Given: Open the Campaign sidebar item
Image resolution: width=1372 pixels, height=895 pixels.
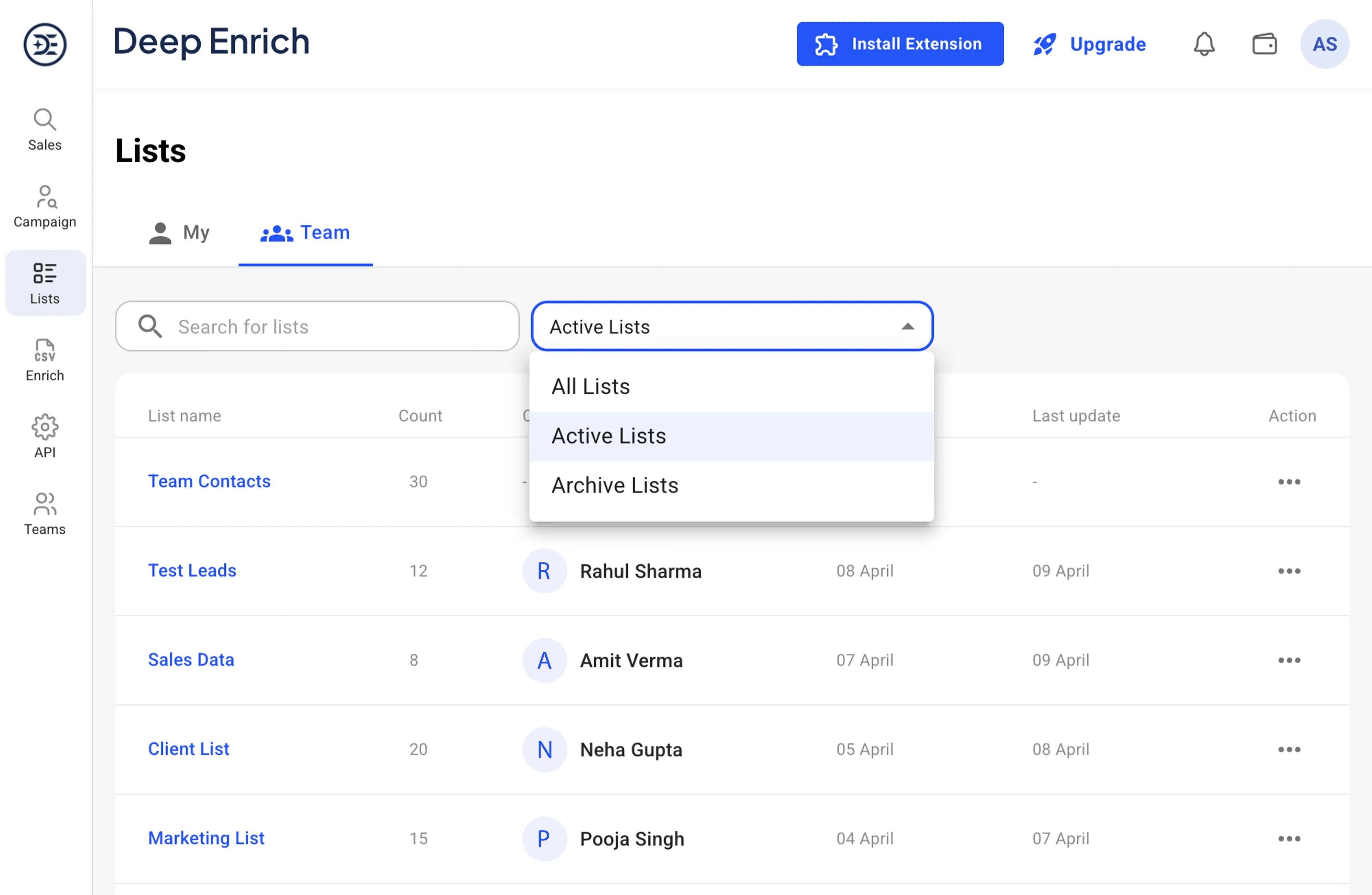Looking at the screenshot, I should pyautogui.click(x=45, y=207).
